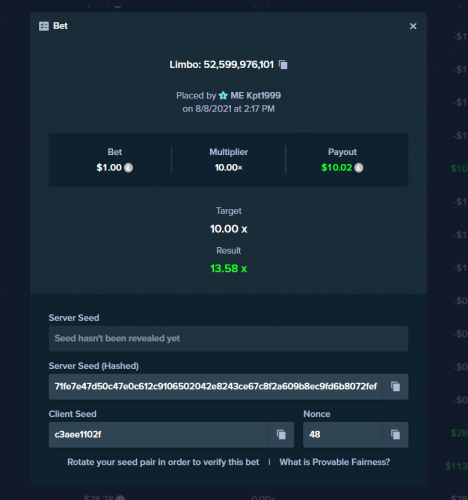Click the green 13.58 x result
Image resolution: width=468 pixels, height=500 pixels.
229,268
